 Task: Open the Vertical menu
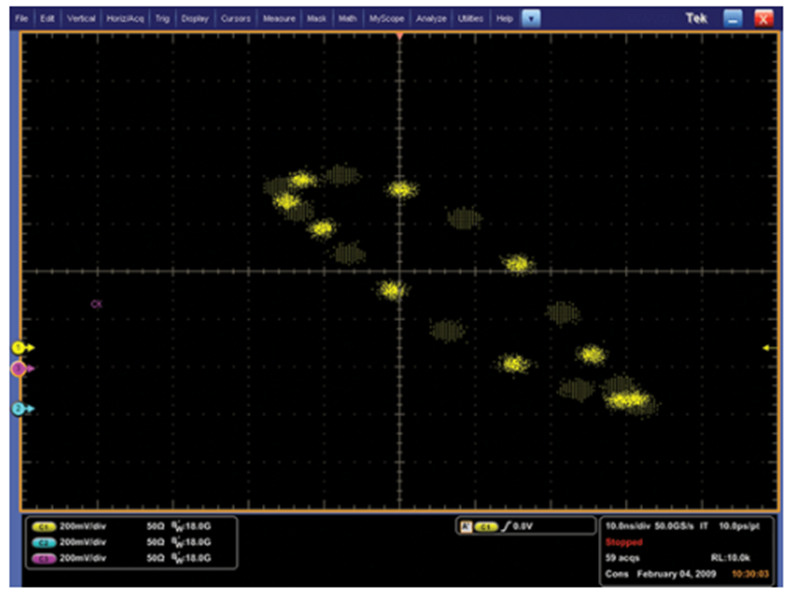(x=81, y=19)
